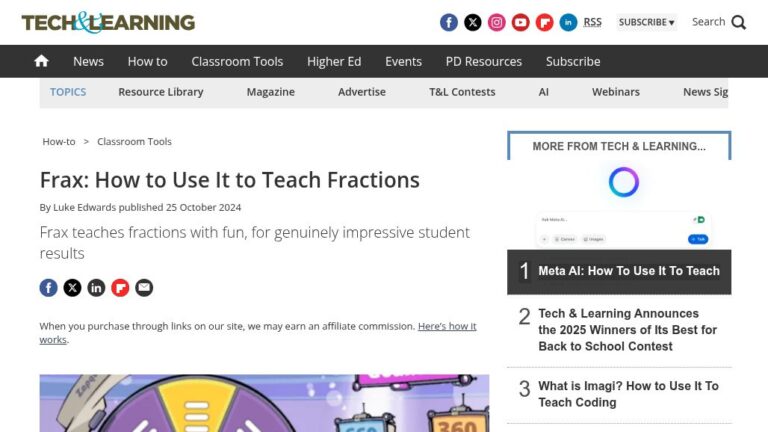
Task: Go to the home page icon
Action: point(41,61)
